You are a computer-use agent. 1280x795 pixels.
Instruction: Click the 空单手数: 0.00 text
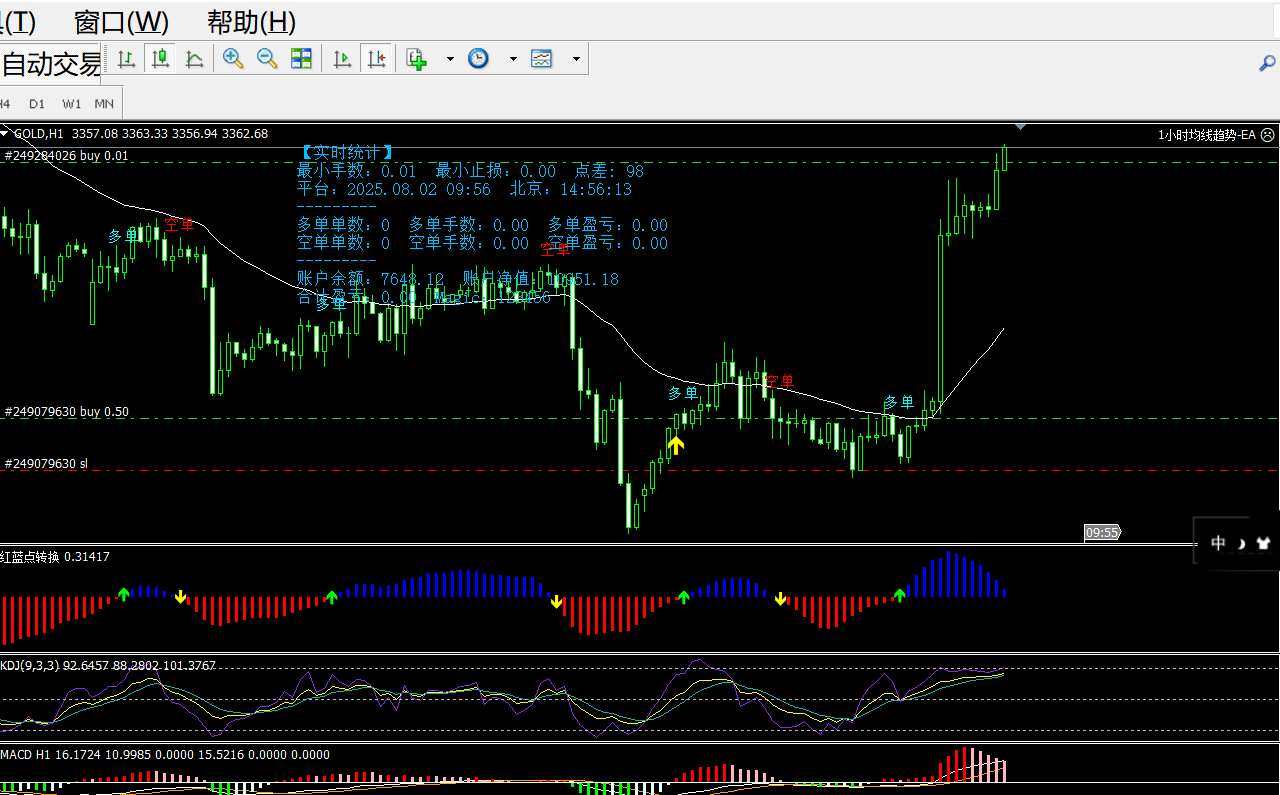pos(469,243)
